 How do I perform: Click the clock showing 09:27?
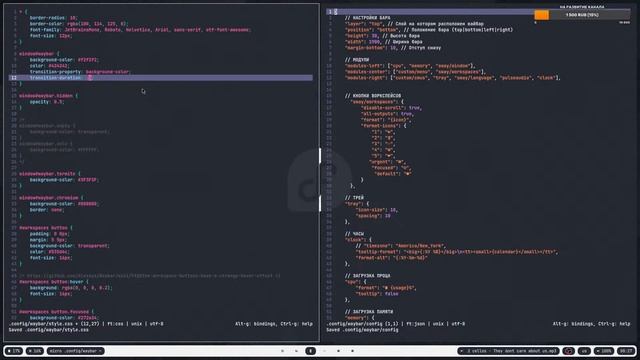point(626,351)
